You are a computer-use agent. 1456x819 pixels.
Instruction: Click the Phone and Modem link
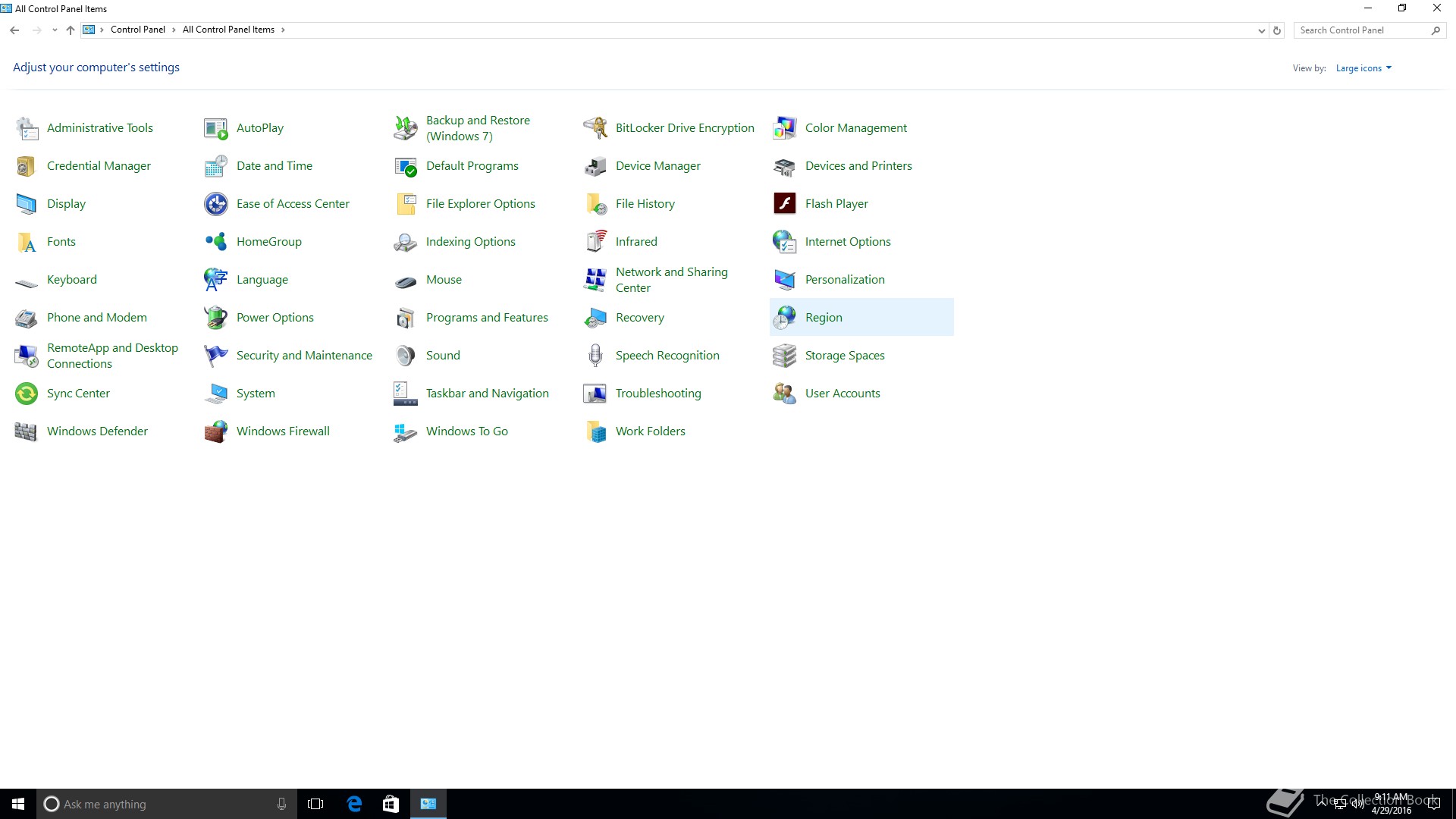[x=97, y=318]
